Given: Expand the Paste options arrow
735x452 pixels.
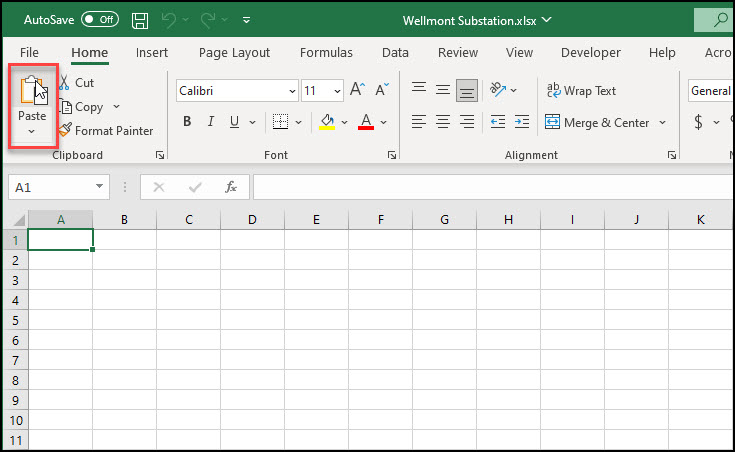Looking at the screenshot, I should [x=31, y=132].
